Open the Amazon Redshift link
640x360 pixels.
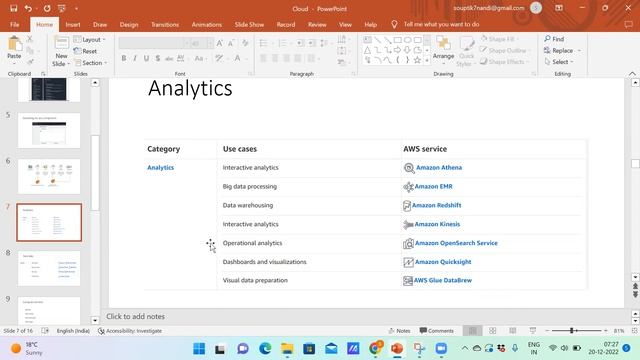pos(436,205)
